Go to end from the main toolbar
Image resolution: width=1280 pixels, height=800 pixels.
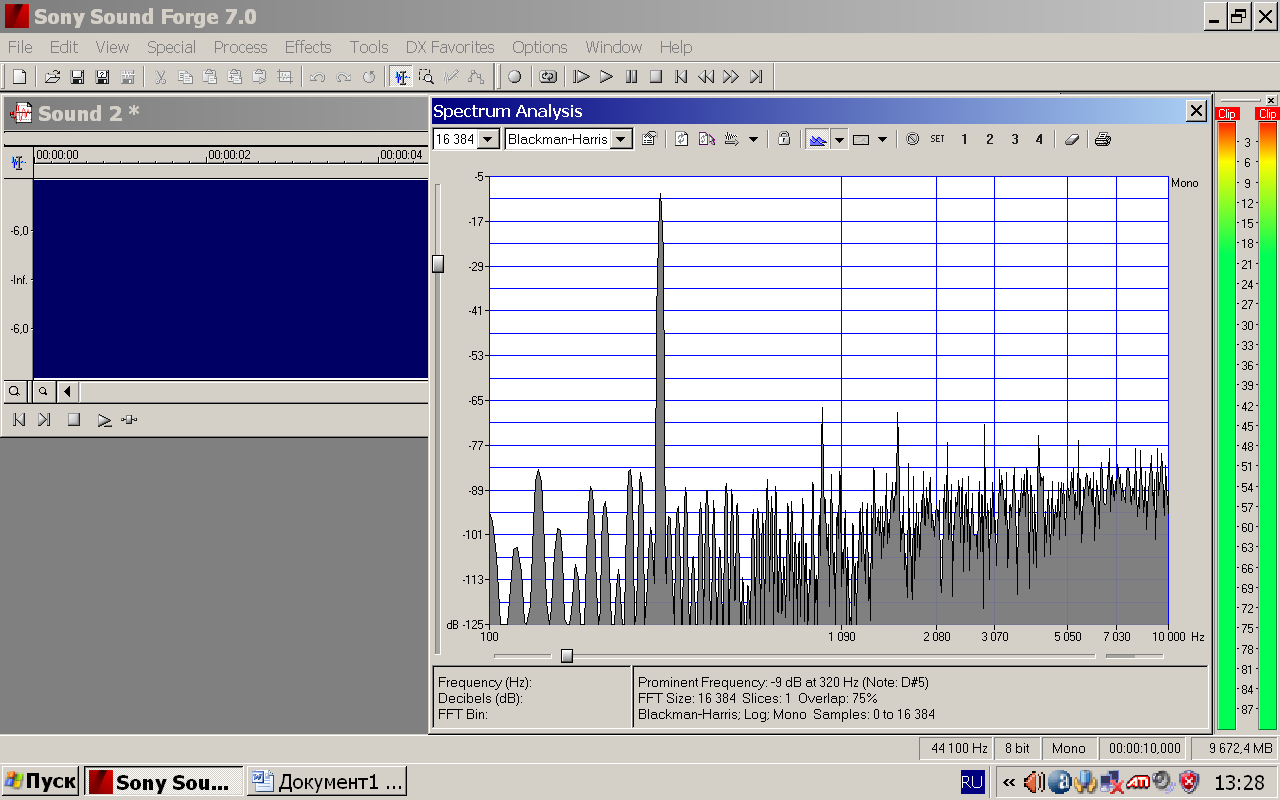(x=756, y=77)
